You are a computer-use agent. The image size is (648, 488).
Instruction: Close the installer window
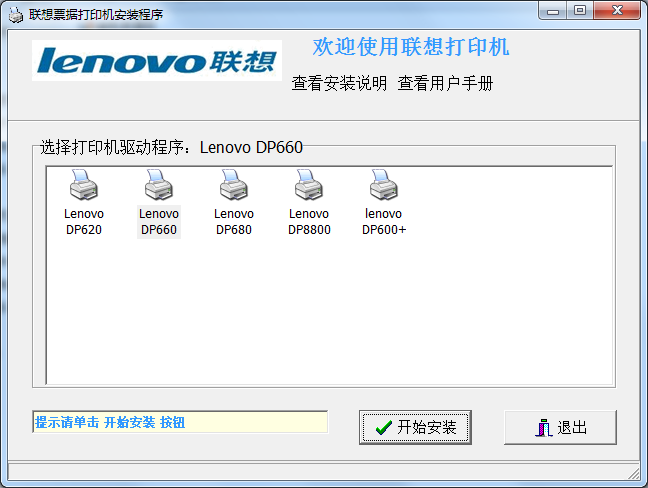[x=617, y=11]
